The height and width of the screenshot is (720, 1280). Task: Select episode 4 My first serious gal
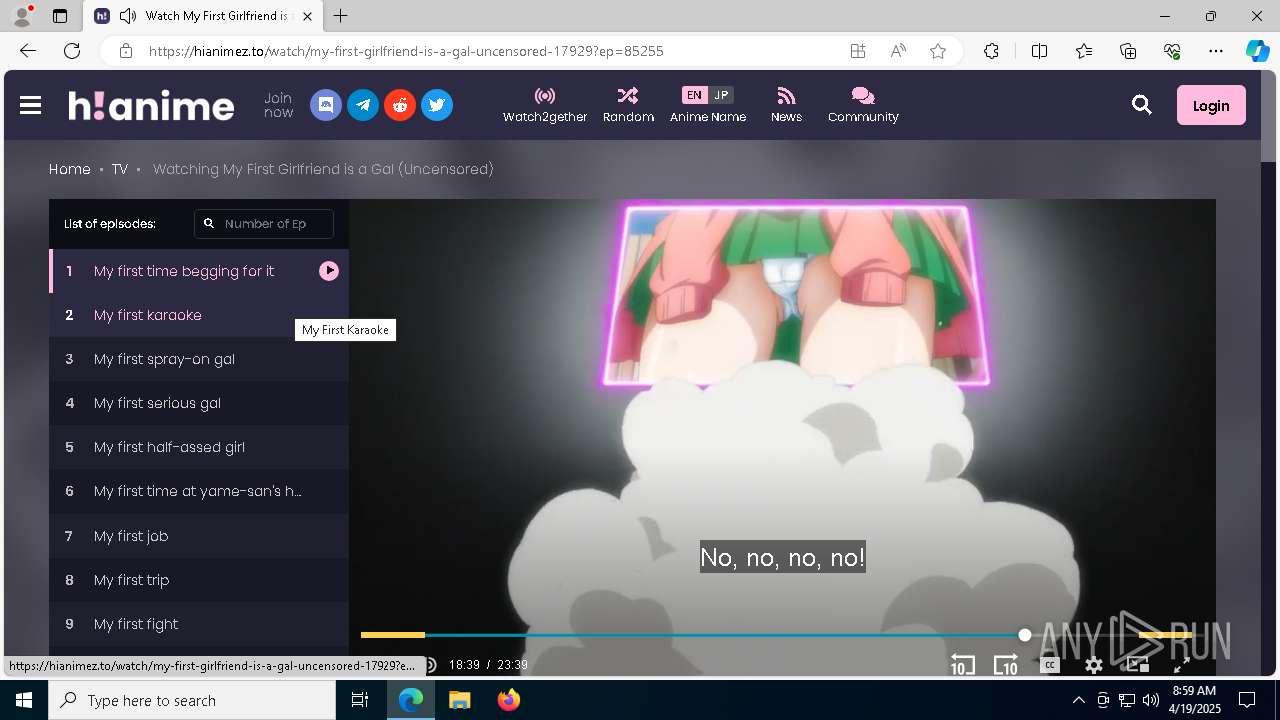[x=199, y=403]
